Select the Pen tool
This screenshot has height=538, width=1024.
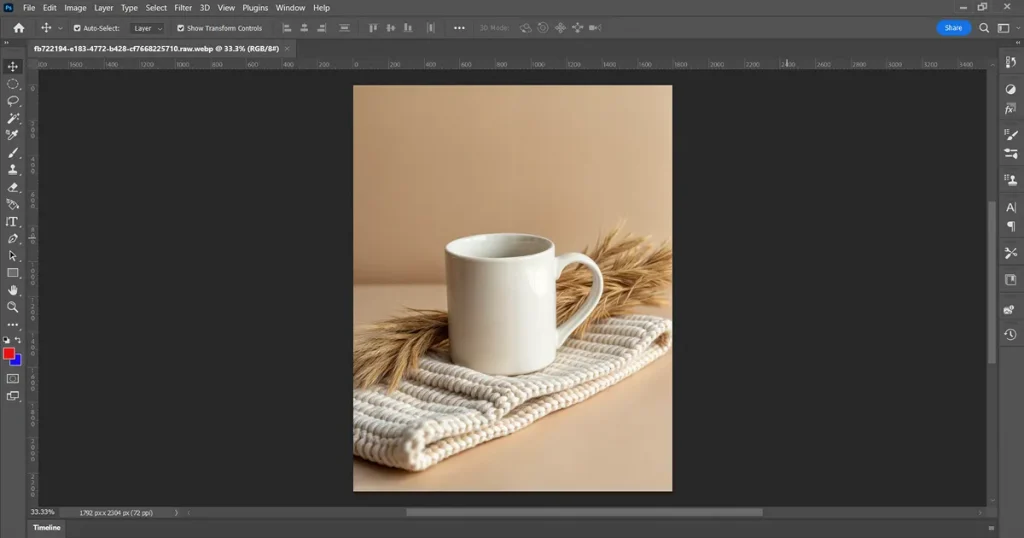click(x=12, y=239)
